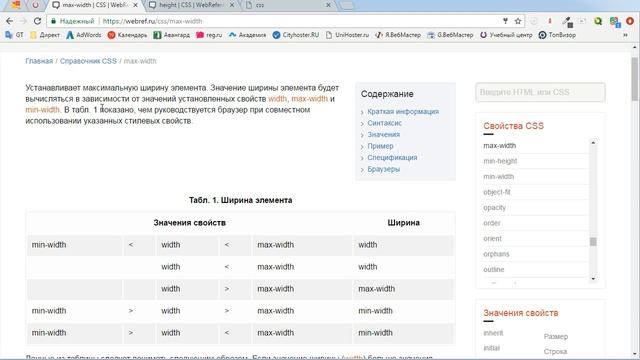
Task: Follow the orange min-width link in the paragraph
Action: (x=42, y=110)
